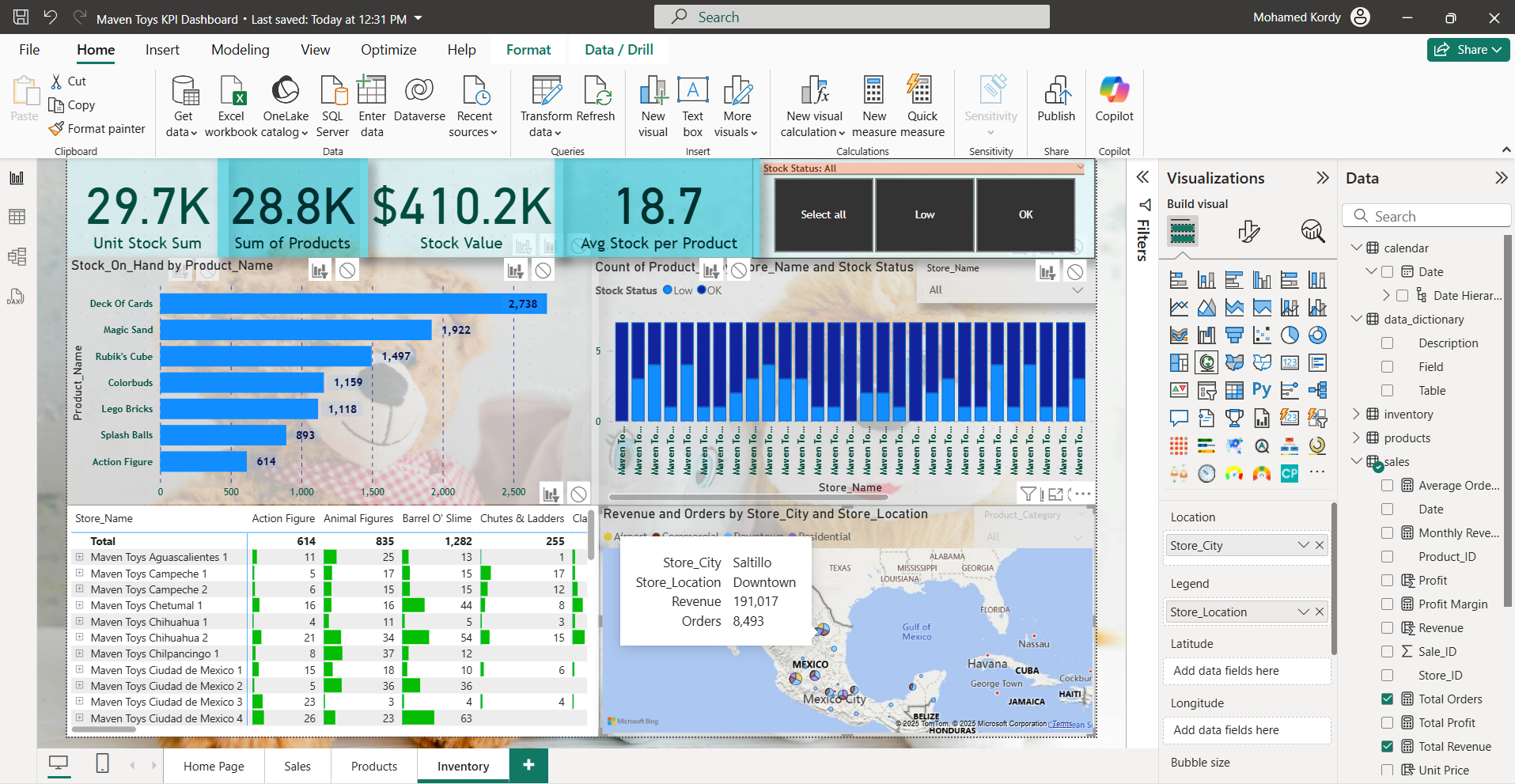Screen dimensions: 1515x784
Task: Check the Total Profit field
Action: click(x=1387, y=723)
